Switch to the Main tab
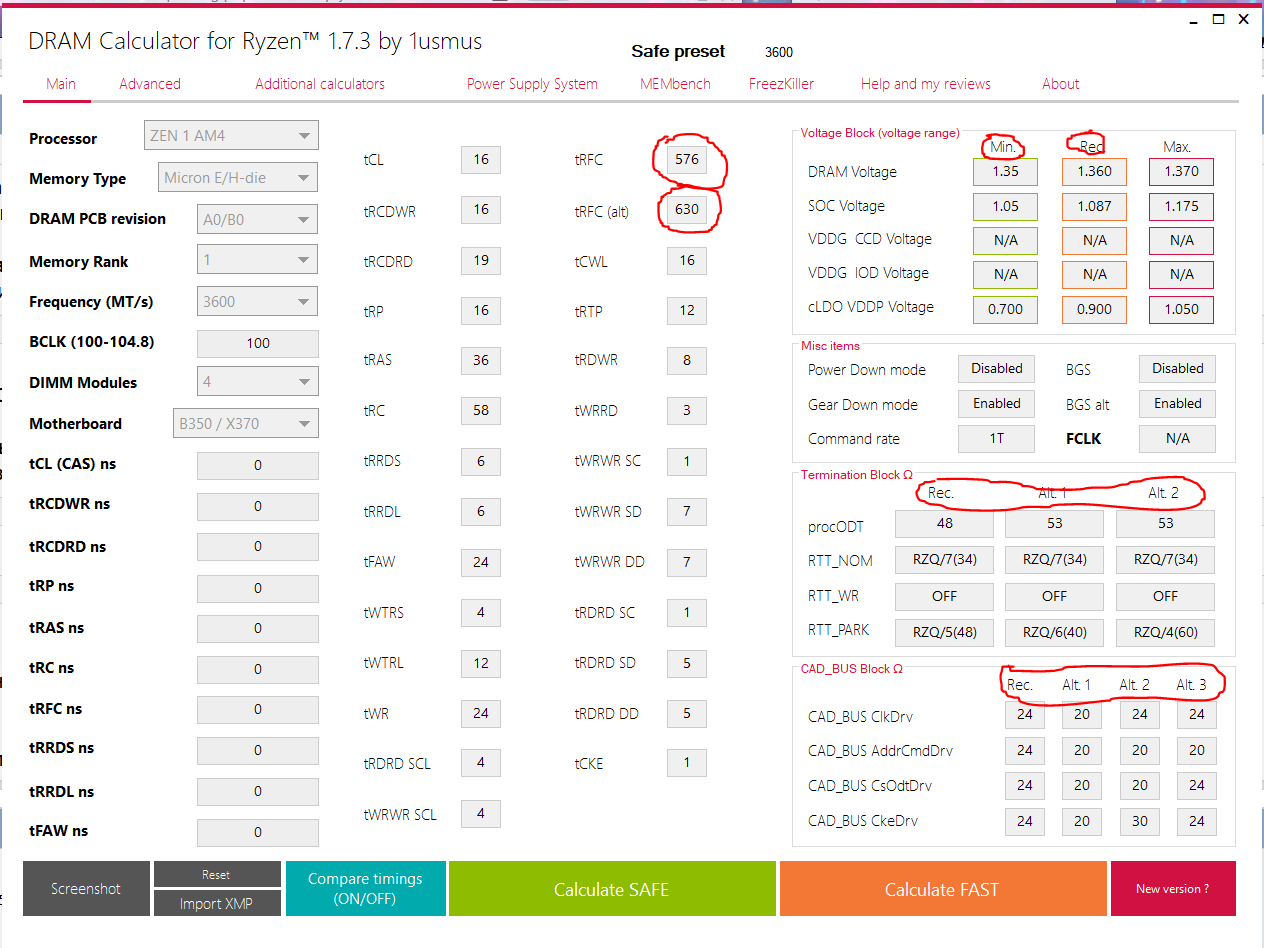Viewport: 1264px width, 948px height. pyautogui.click(x=61, y=84)
